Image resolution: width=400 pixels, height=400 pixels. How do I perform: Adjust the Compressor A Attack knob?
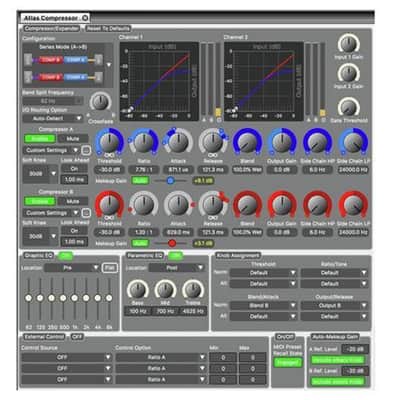pos(178,142)
